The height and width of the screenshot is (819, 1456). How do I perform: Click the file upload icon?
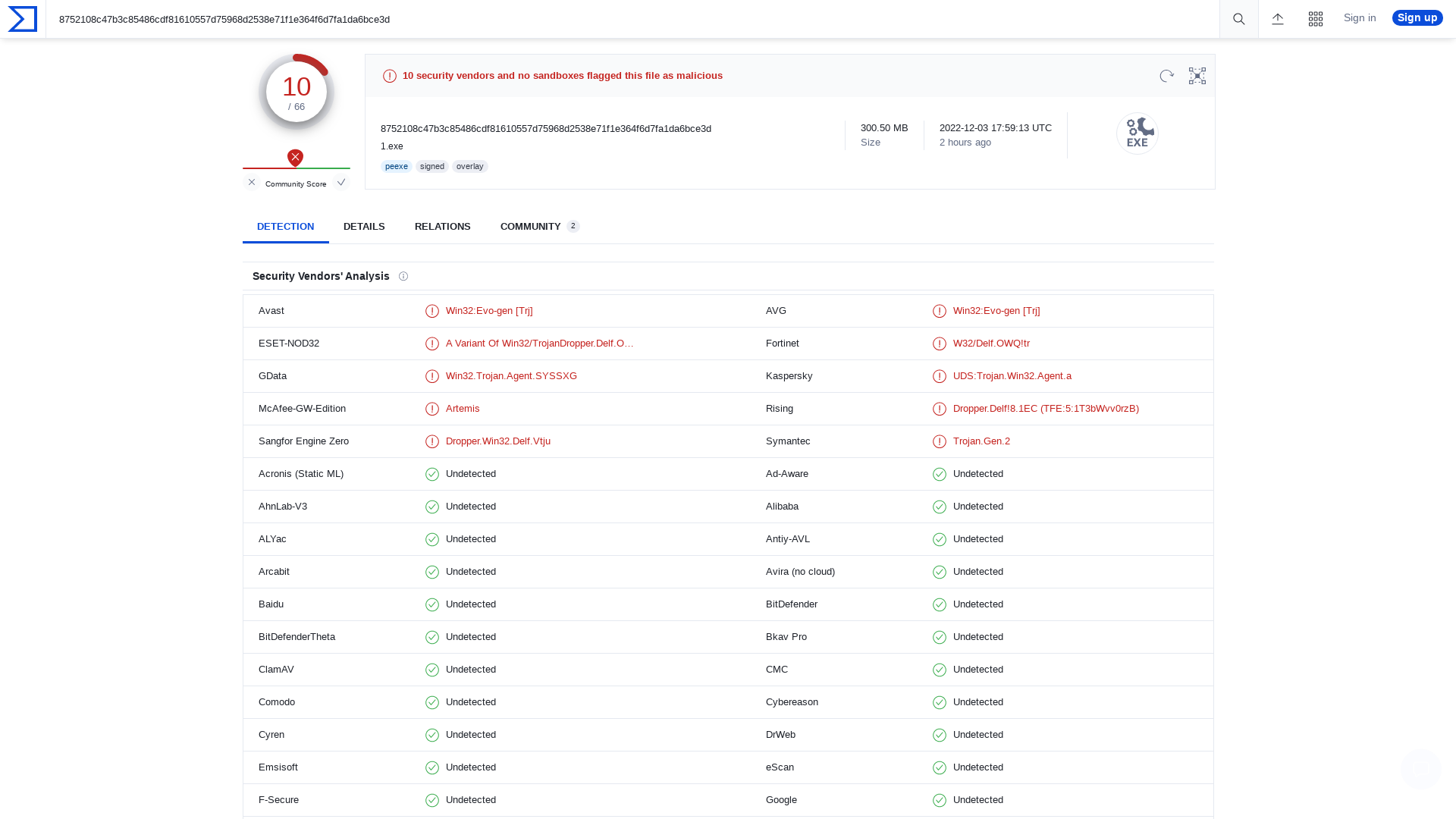click(x=1278, y=18)
